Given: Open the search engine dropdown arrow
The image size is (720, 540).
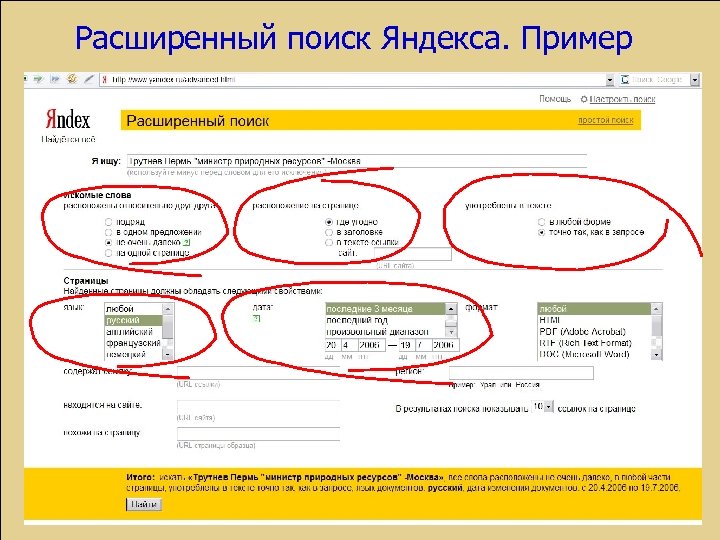Looking at the screenshot, I should [x=695, y=80].
